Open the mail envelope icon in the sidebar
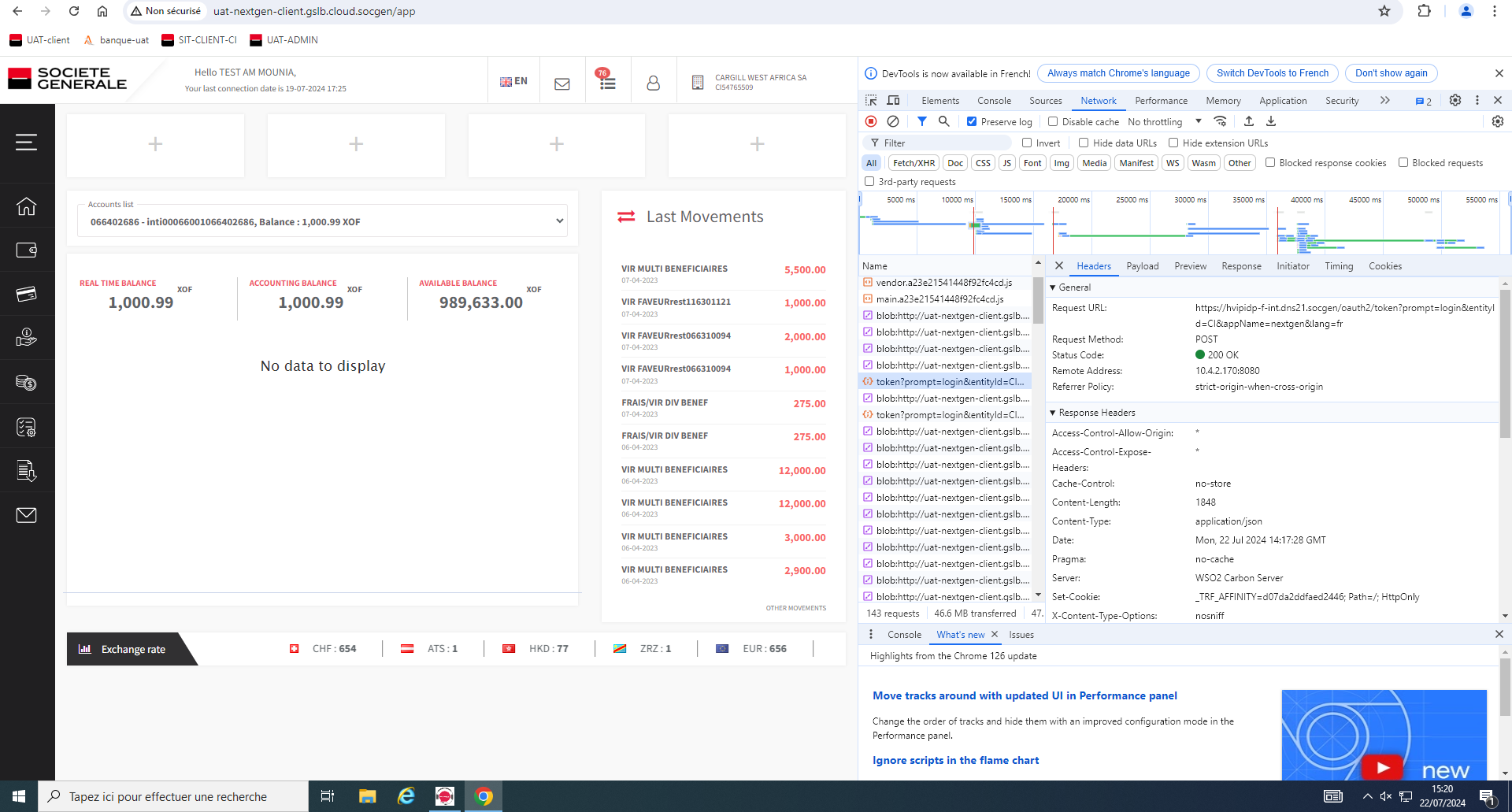1512x812 pixels. coord(26,515)
